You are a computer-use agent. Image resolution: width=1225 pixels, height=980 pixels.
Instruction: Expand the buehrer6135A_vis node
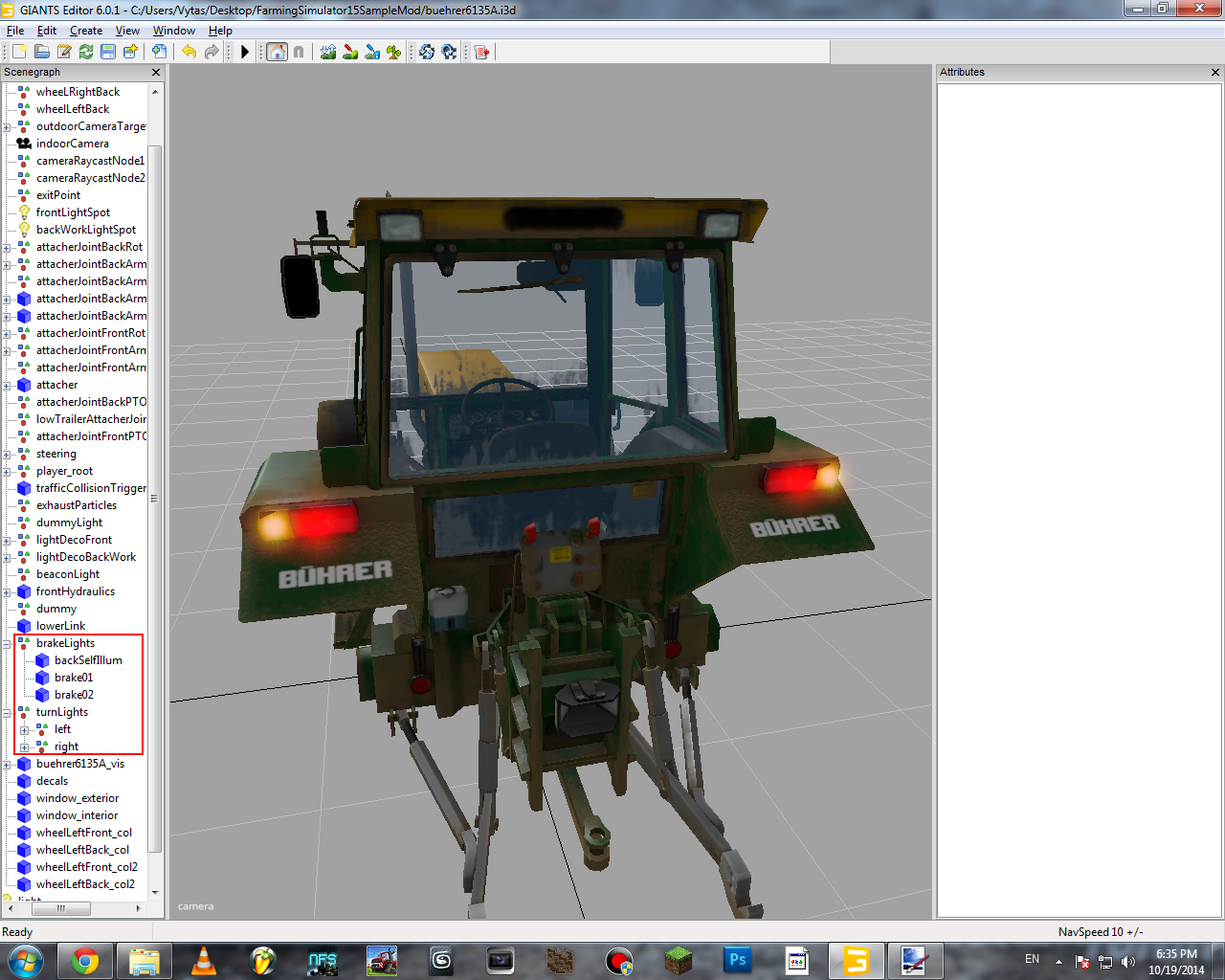7,765
